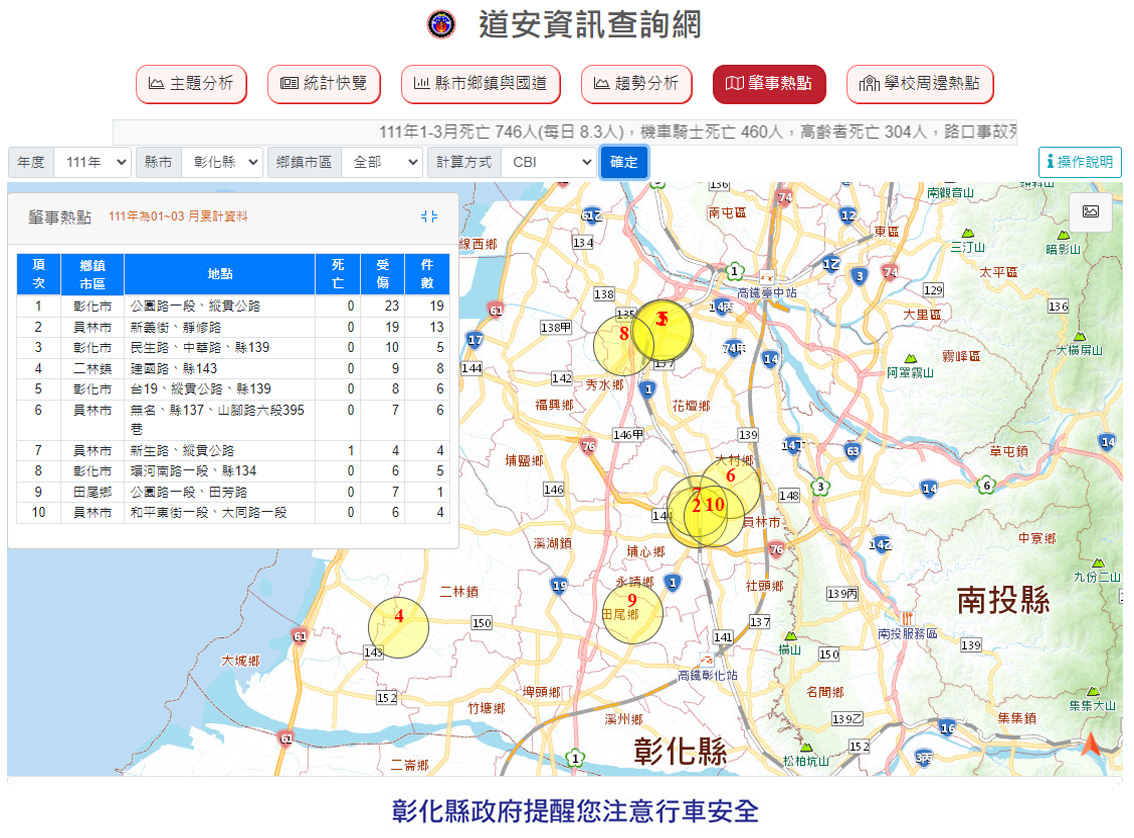Select hotspot circle 9 in 田尾鄉
The height and width of the screenshot is (838, 1134).
(x=632, y=612)
